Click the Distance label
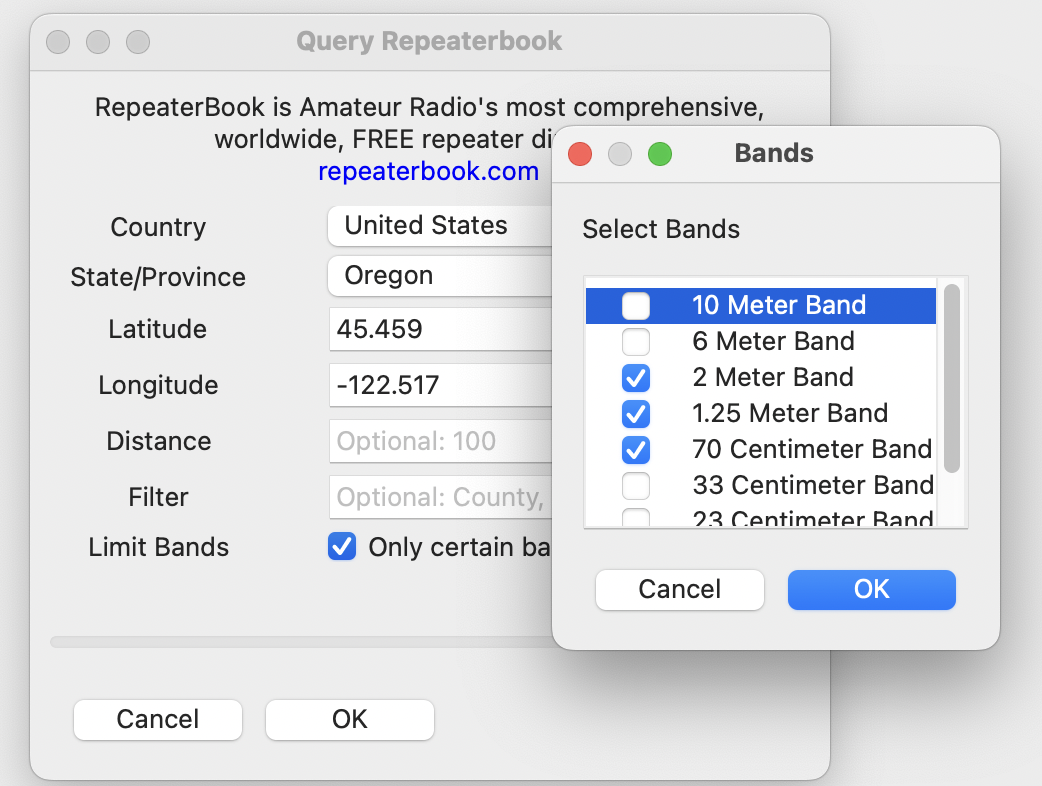Screen dimensions: 1042x786 [159, 441]
